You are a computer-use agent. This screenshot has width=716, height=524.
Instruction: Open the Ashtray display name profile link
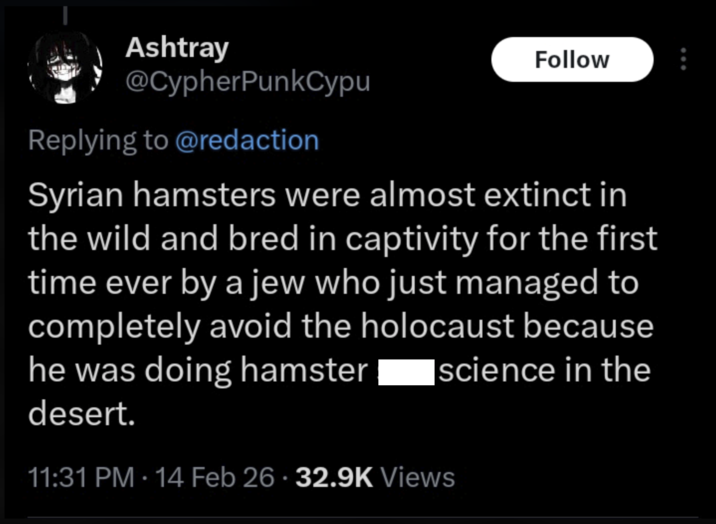(x=177, y=47)
